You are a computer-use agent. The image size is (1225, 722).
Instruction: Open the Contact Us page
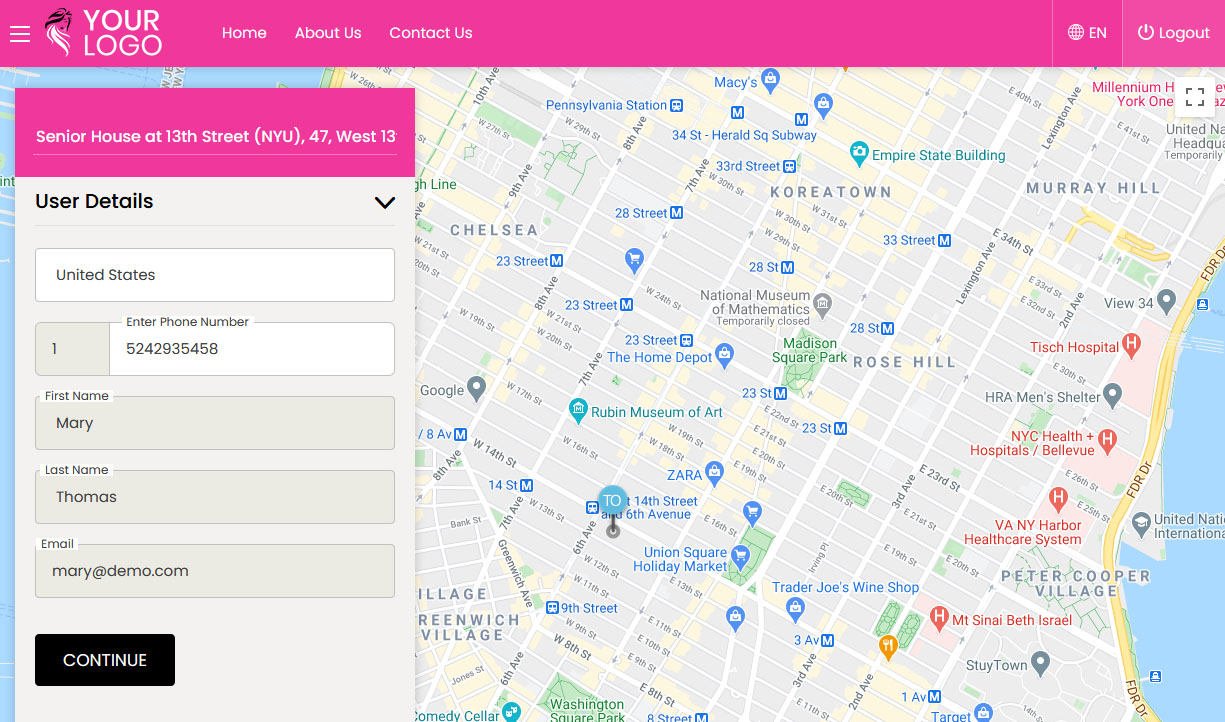tap(431, 33)
